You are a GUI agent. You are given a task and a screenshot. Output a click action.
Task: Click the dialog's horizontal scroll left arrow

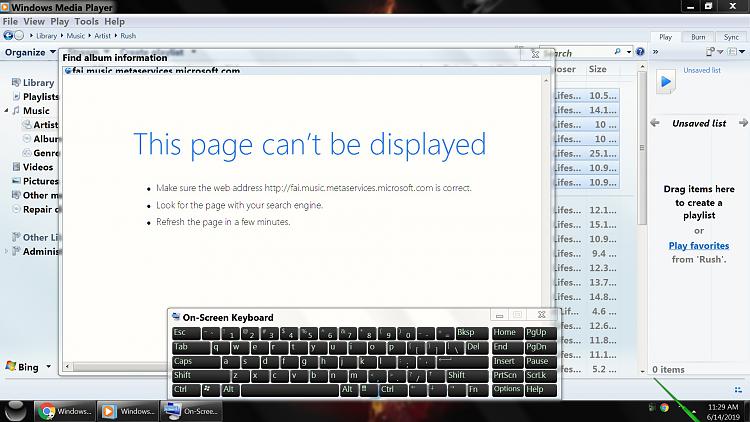click(x=67, y=366)
